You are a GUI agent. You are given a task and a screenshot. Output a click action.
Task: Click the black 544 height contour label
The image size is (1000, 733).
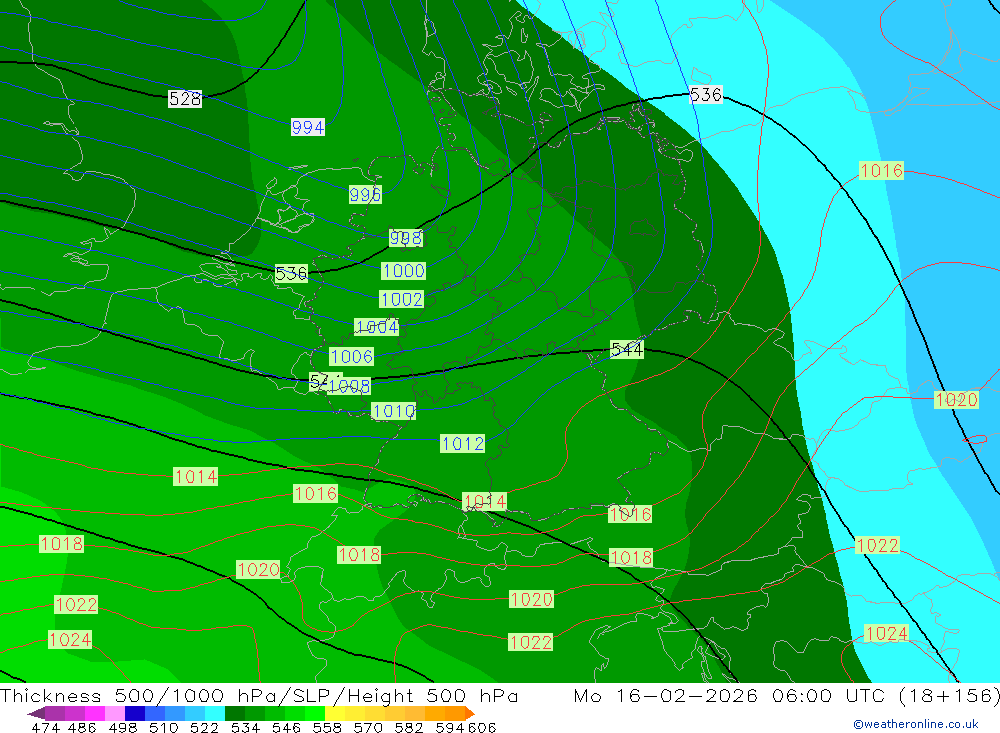(x=627, y=350)
